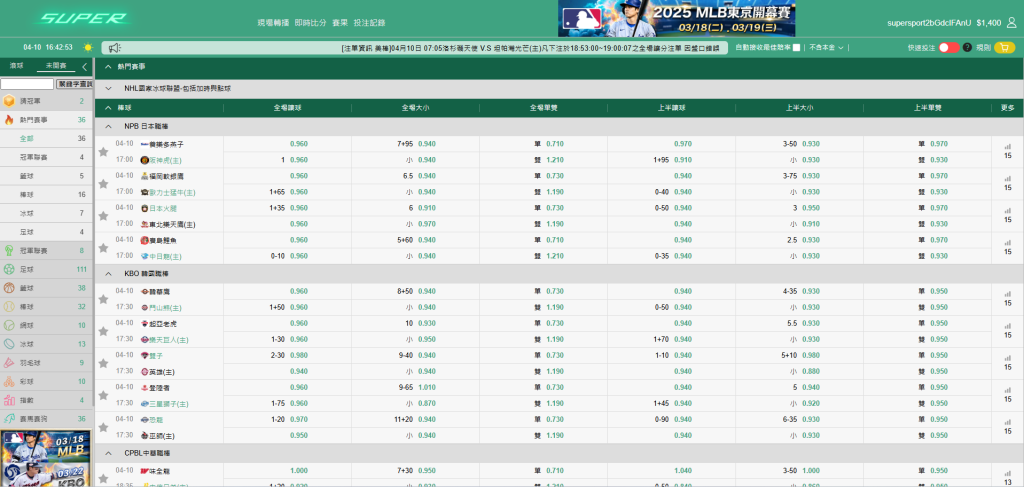This screenshot has width=1024, height=487.
Task: Click the black question mark help icon
Action: click(967, 48)
